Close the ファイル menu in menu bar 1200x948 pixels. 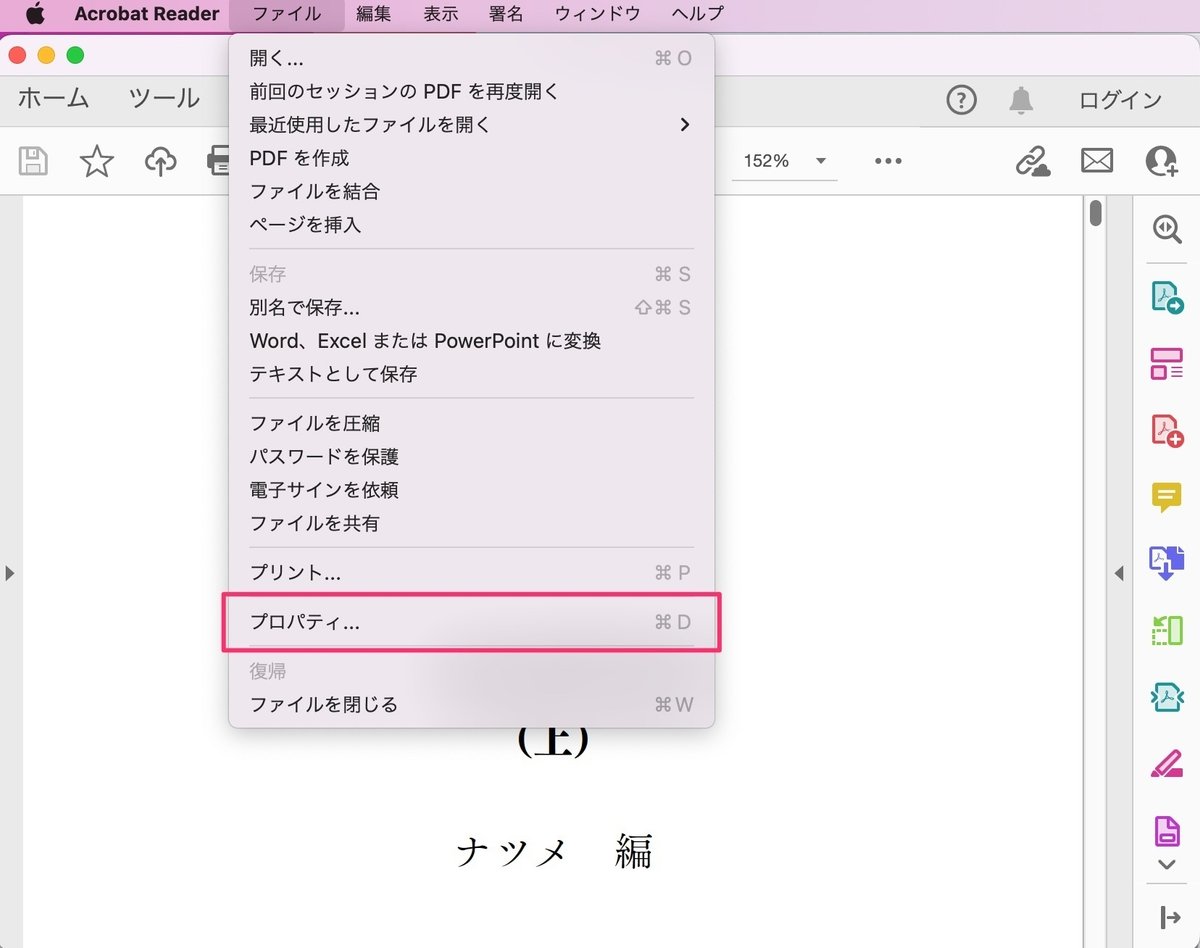[286, 14]
